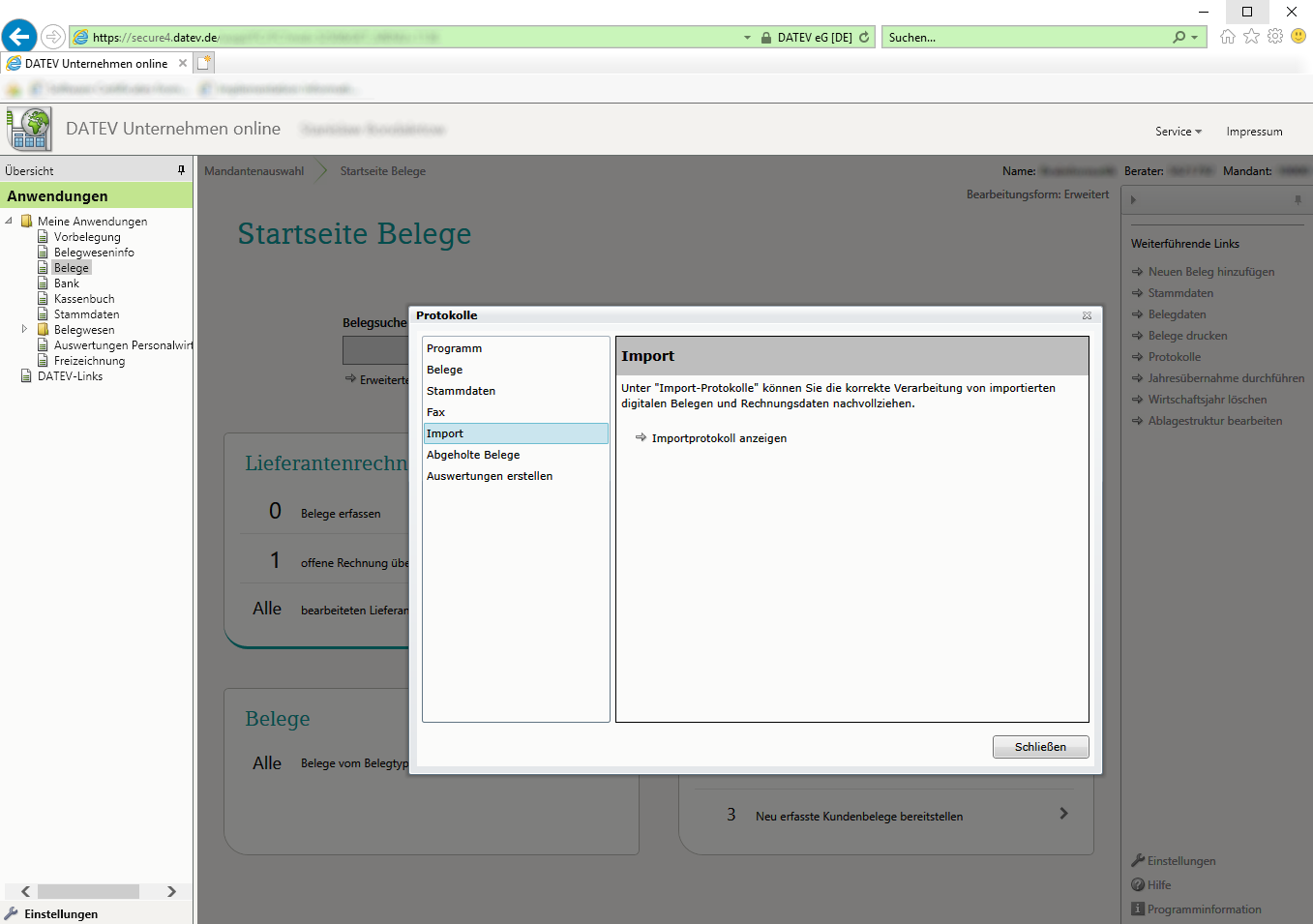Open Ablagestruktur bearbeiten link
Image resolution: width=1313 pixels, height=924 pixels.
[x=1214, y=421]
